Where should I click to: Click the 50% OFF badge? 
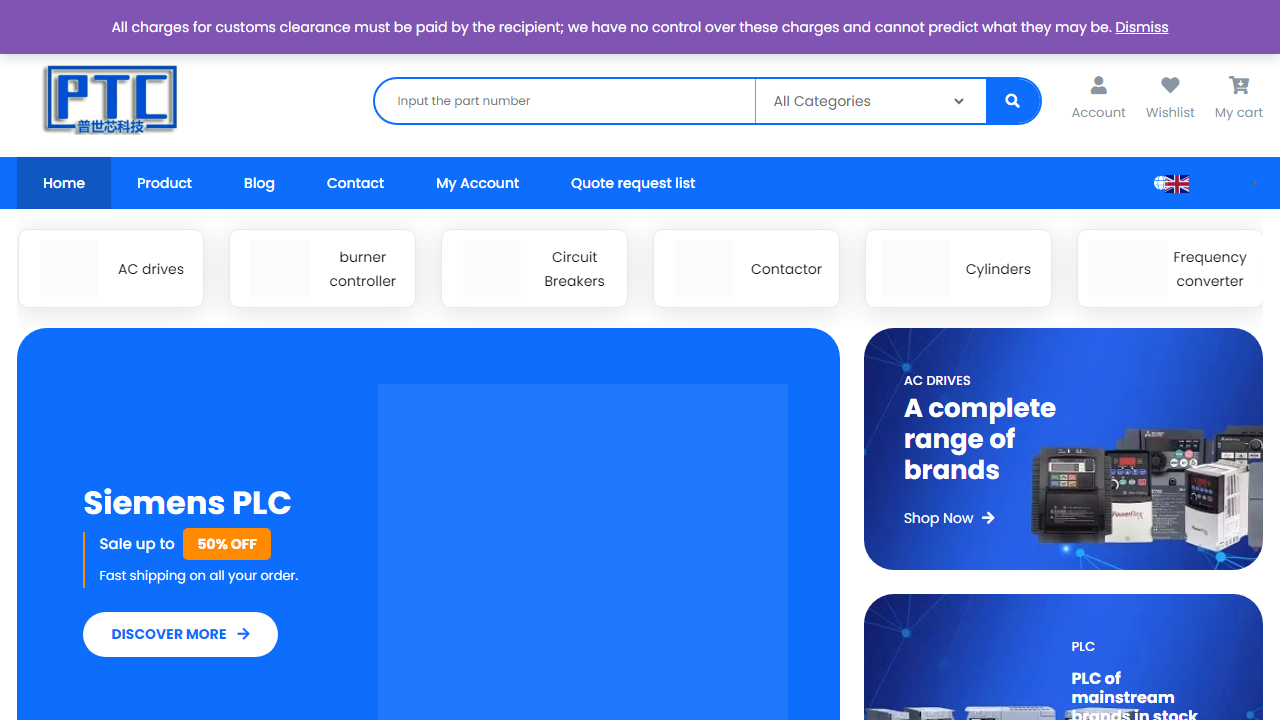pos(227,544)
